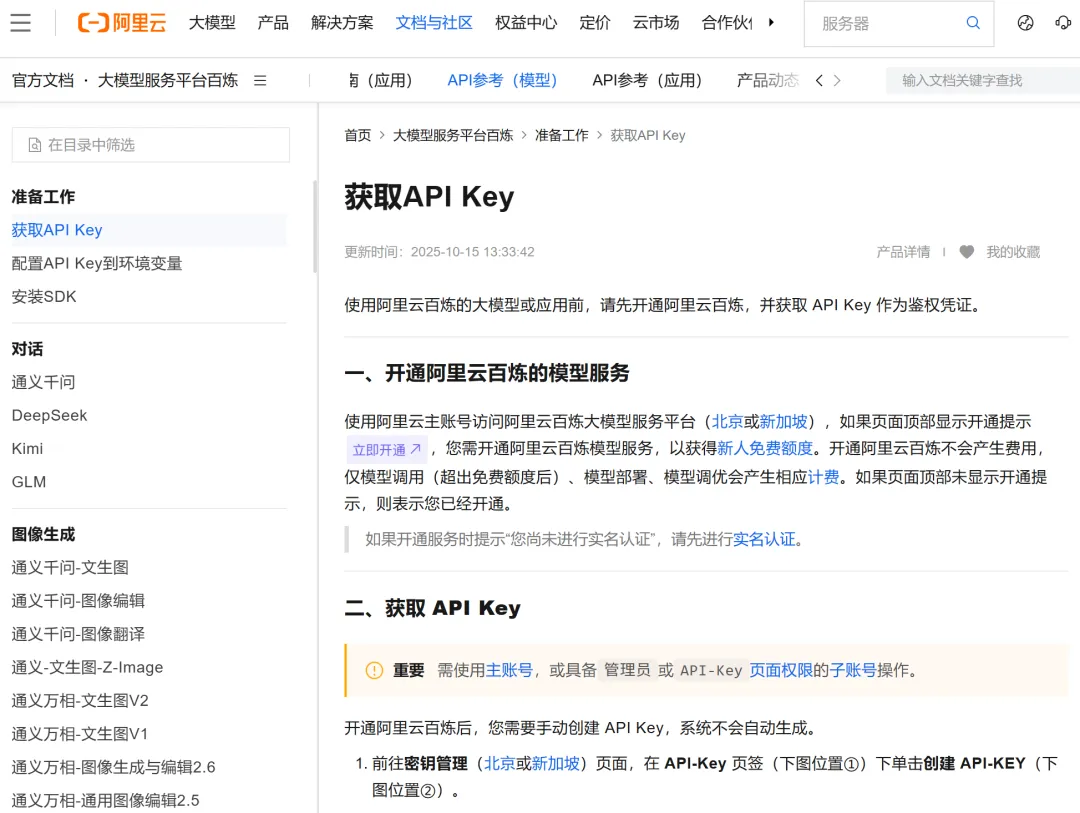Click the 北京 link in section one

click(727, 422)
